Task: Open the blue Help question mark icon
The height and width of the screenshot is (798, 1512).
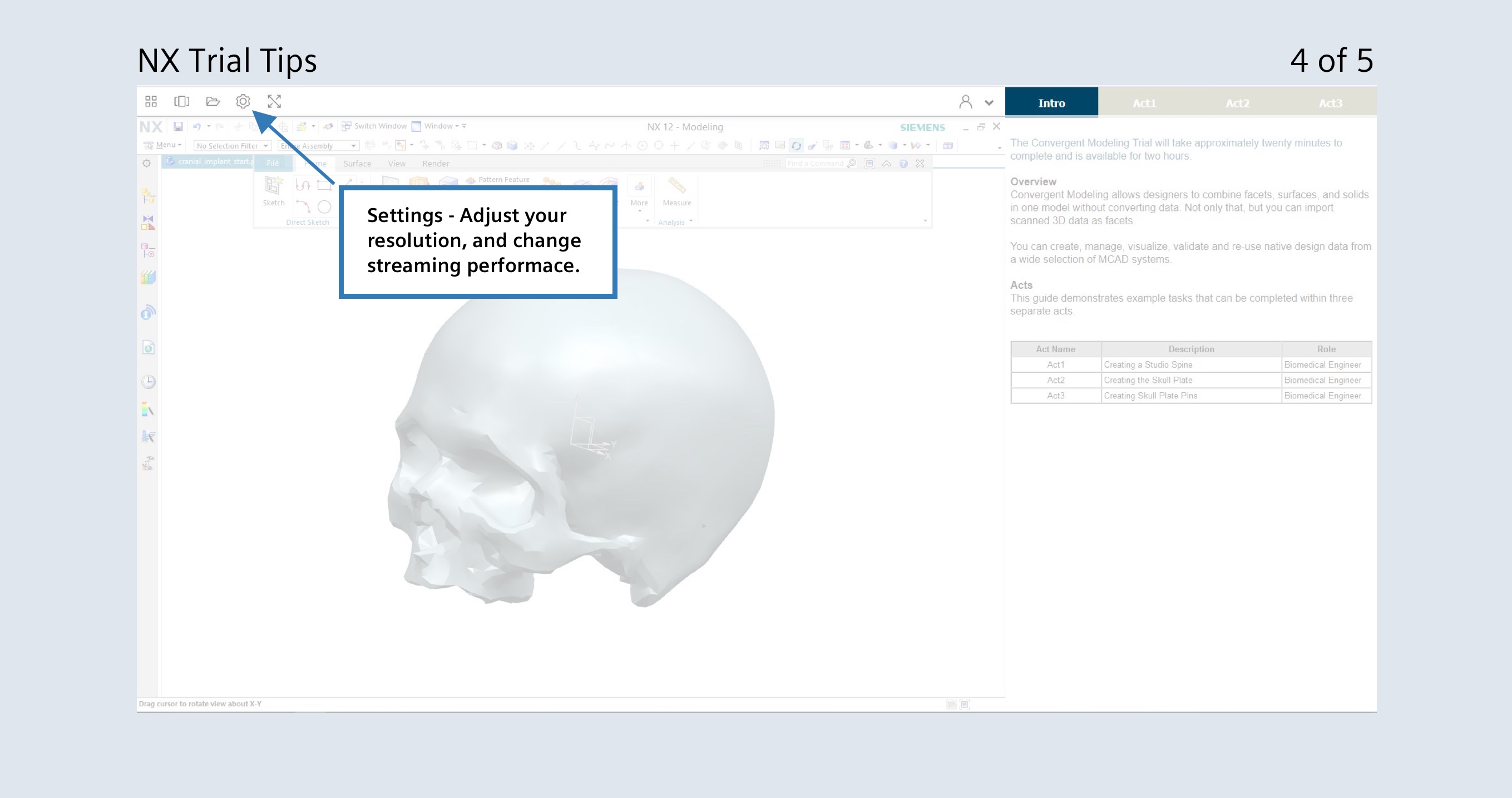Action: point(904,164)
